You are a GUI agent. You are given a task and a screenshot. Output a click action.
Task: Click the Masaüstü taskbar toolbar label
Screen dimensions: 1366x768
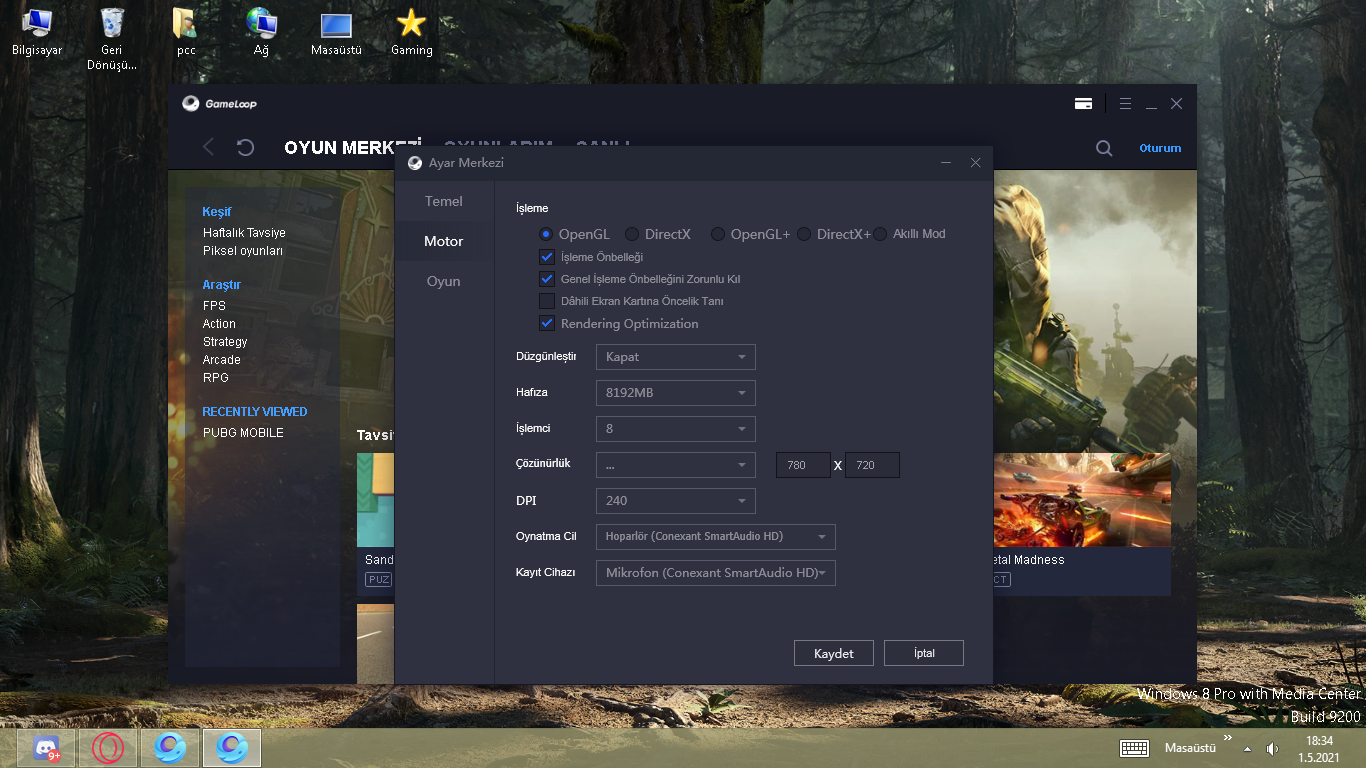(x=1190, y=748)
